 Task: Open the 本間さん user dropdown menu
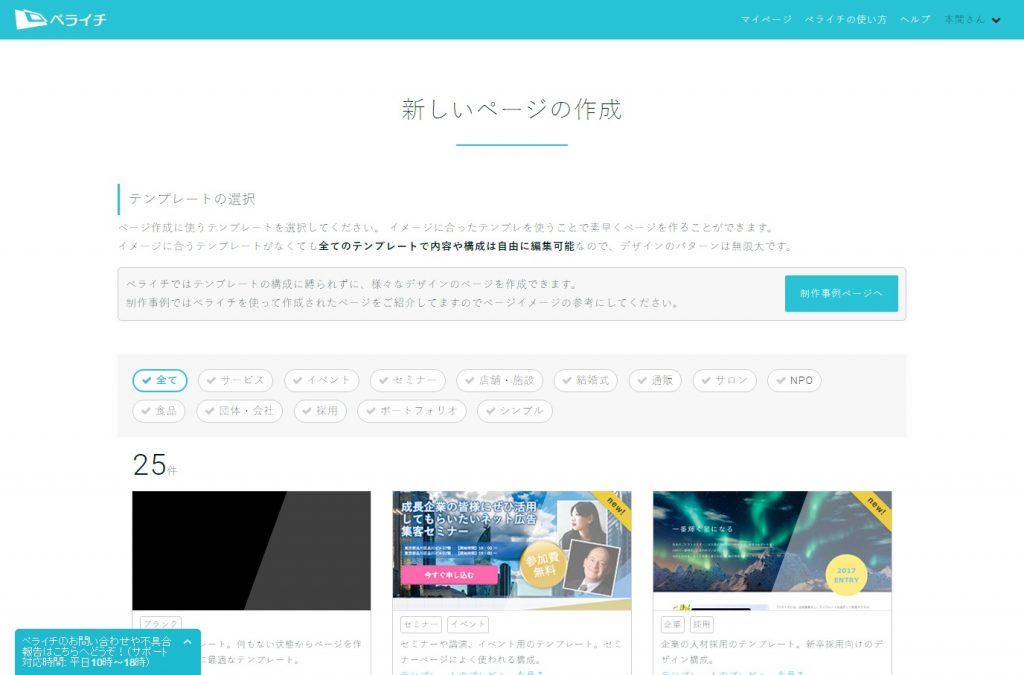pyautogui.click(x=972, y=20)
